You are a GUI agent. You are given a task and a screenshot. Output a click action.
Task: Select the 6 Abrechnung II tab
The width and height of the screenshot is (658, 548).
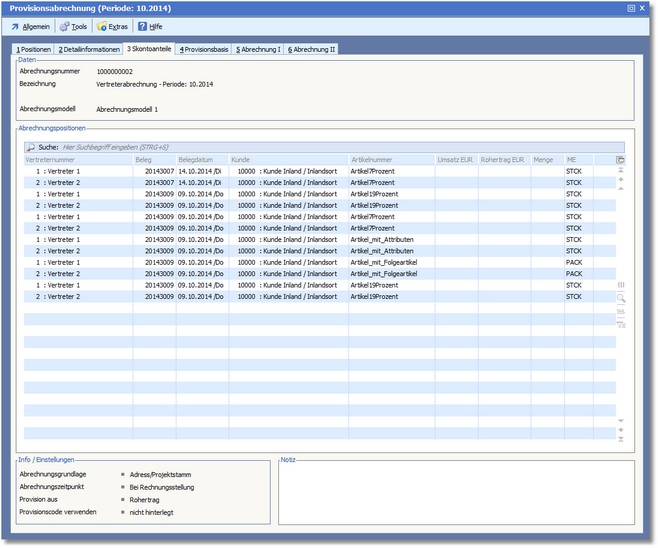click(312, 48)
